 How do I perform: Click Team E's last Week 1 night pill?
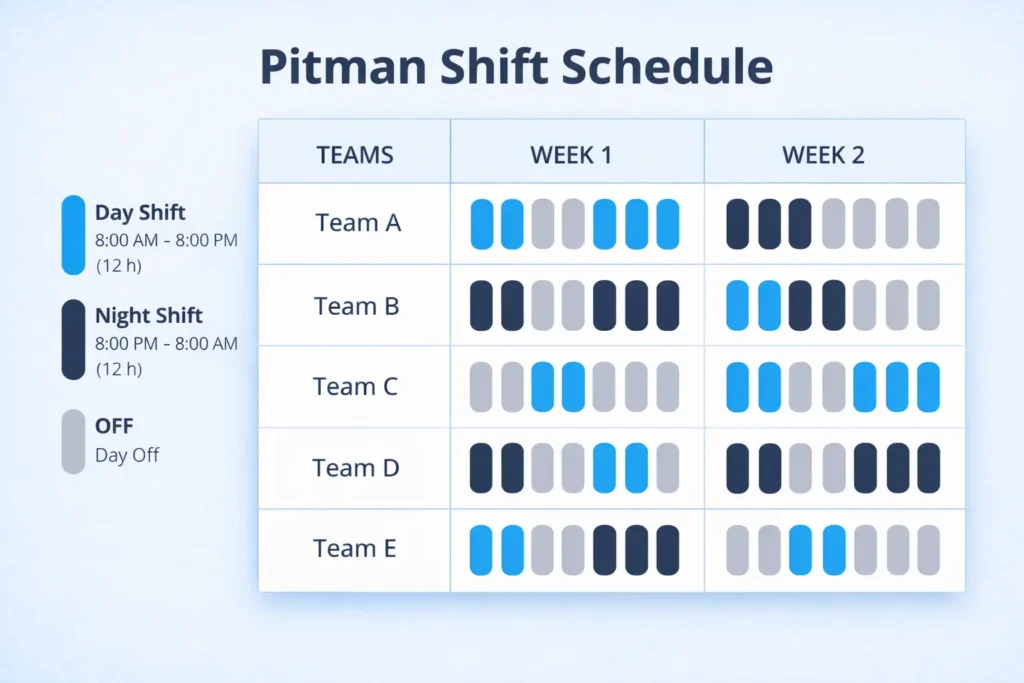click(667, 550)
